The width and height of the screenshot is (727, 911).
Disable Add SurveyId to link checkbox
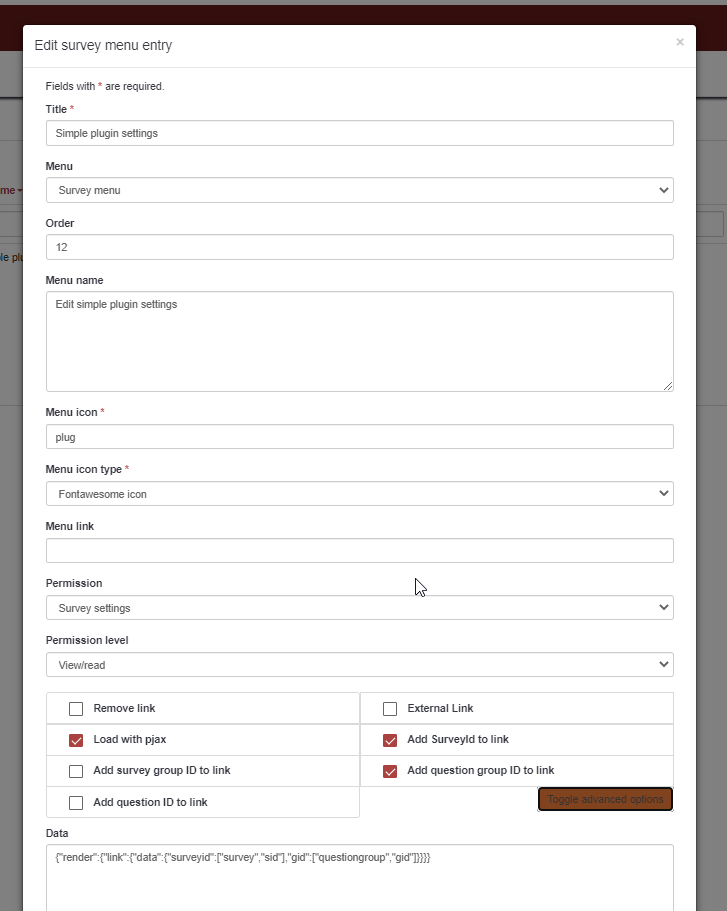click(x=390, y=740)
